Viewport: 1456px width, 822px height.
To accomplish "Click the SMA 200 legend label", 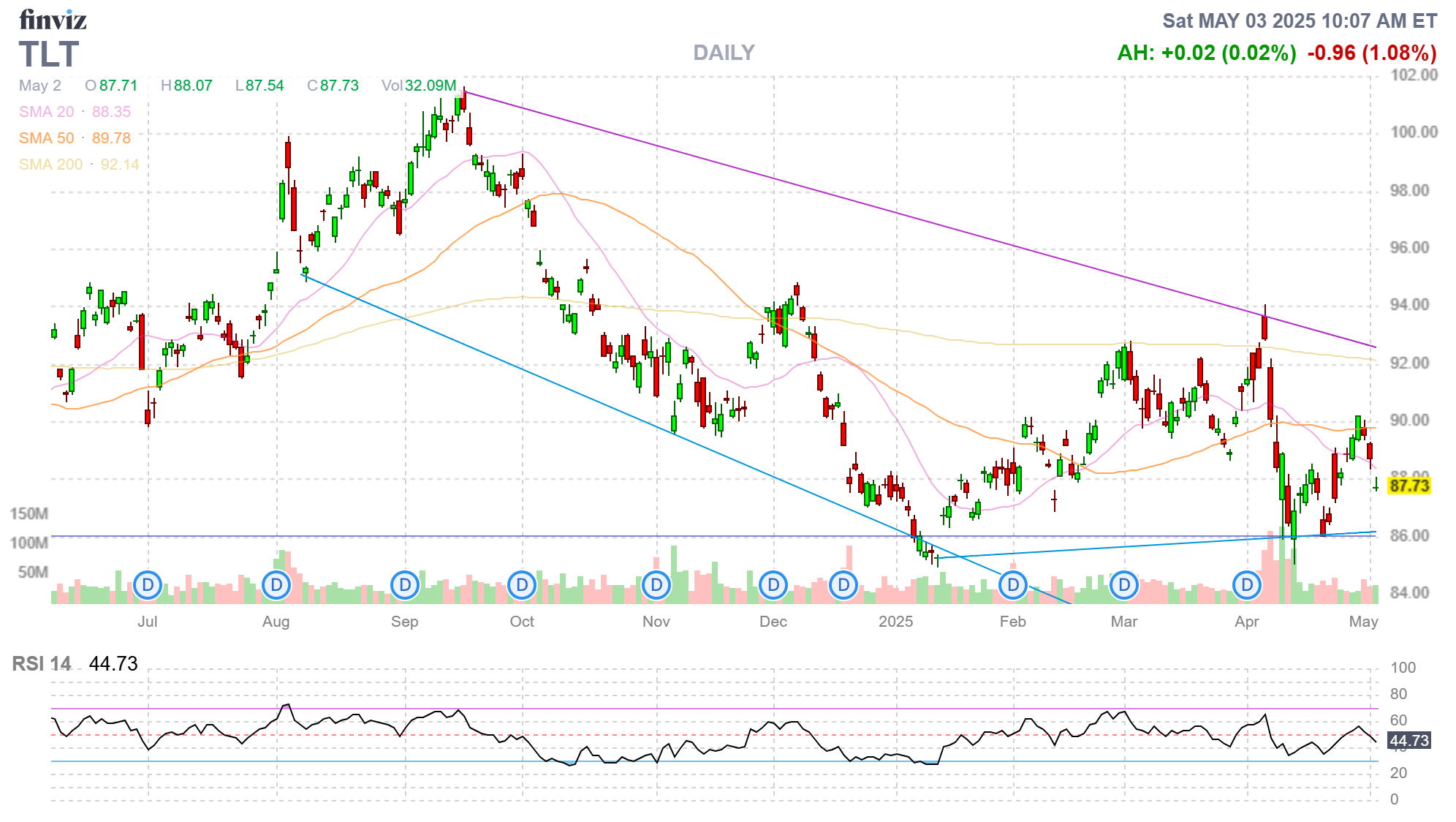I will click(x=51, y=165).
